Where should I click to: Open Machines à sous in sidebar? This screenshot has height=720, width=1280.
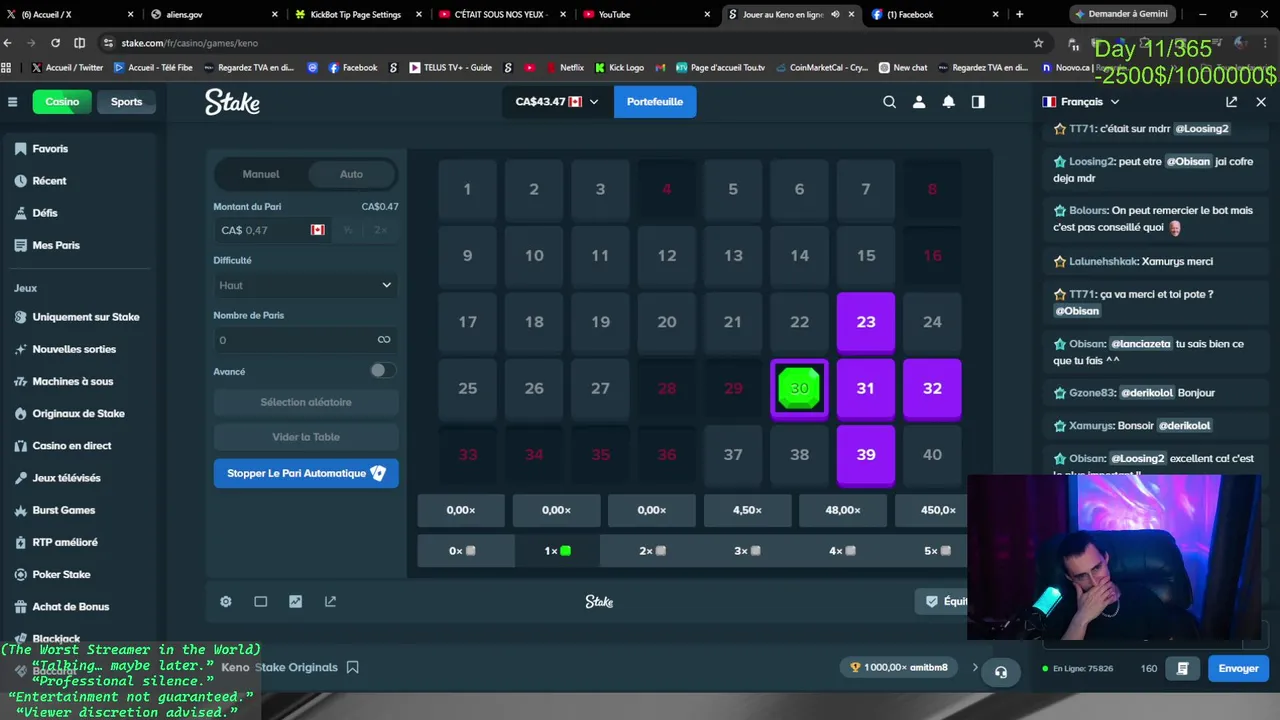pos(72,381)
